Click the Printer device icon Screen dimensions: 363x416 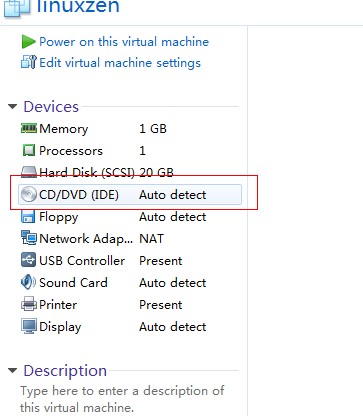29,304
